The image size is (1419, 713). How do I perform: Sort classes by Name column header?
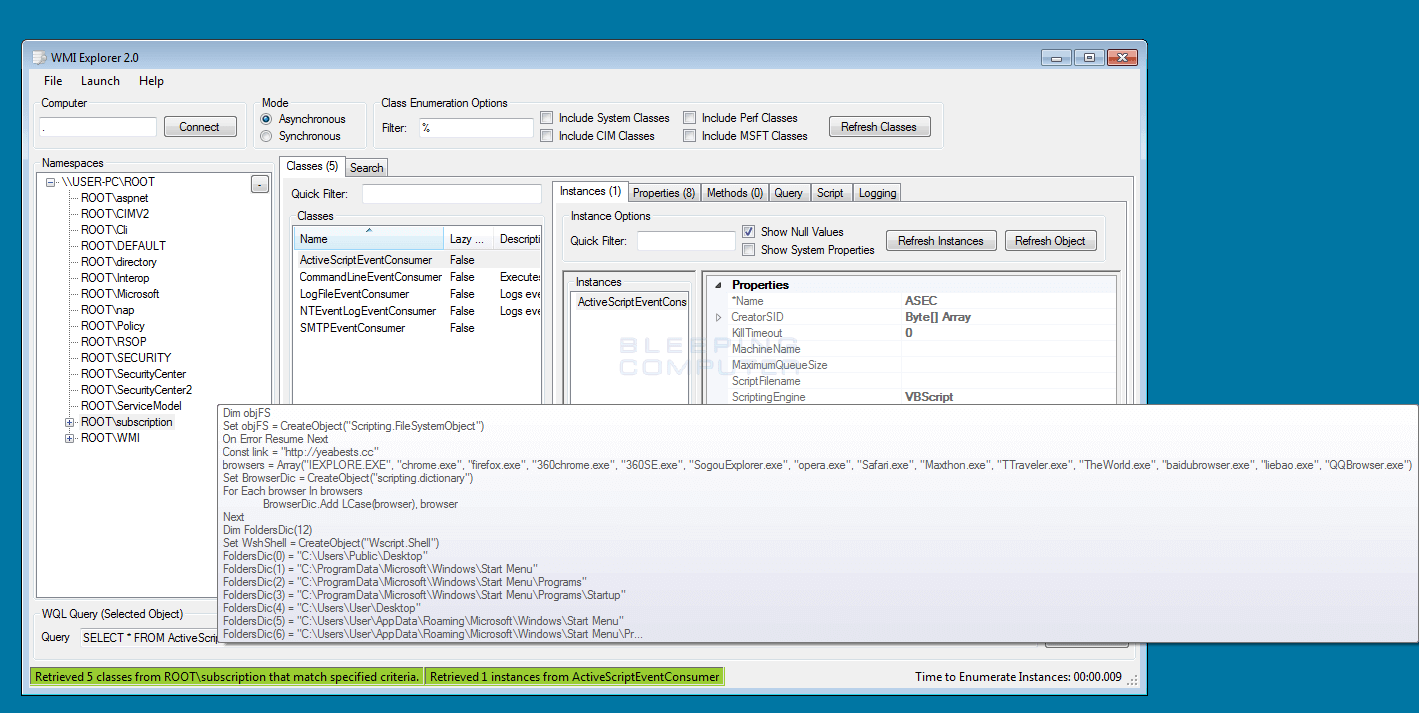point(368,239)
